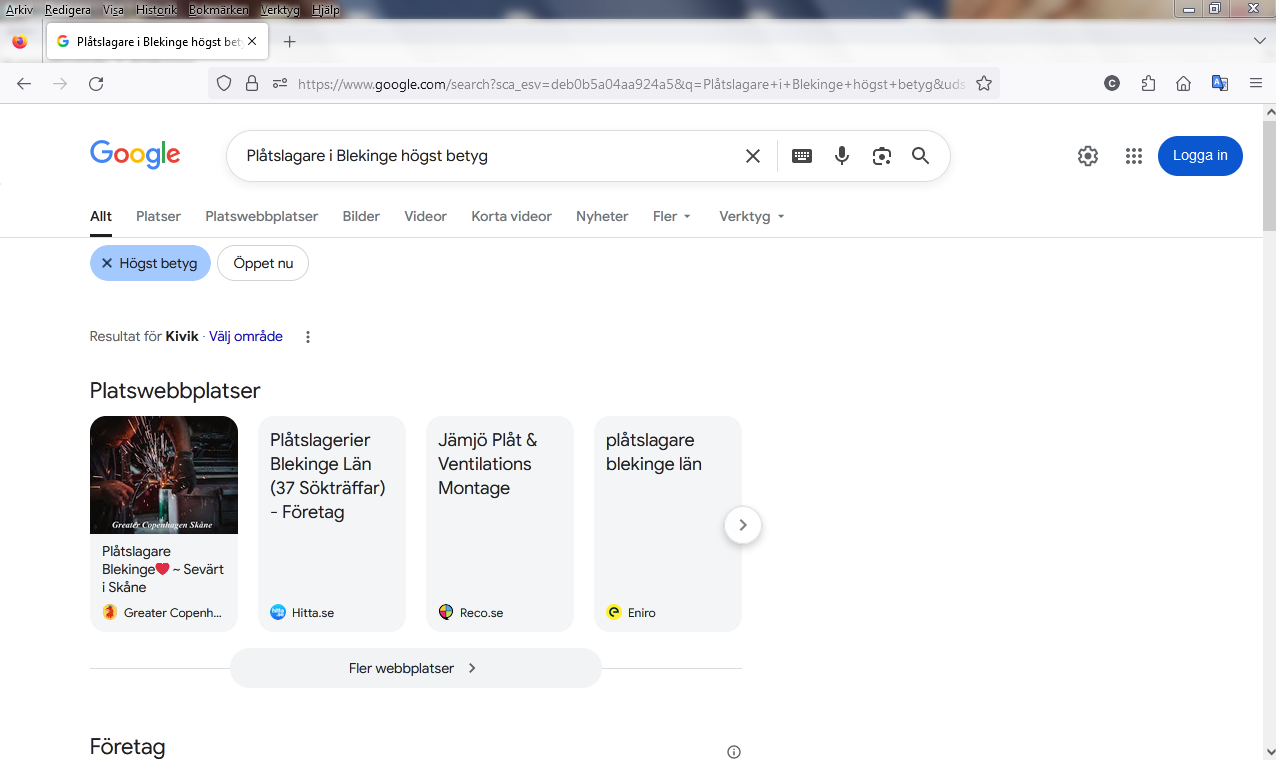Click the Välj område link

coord(246,337)
